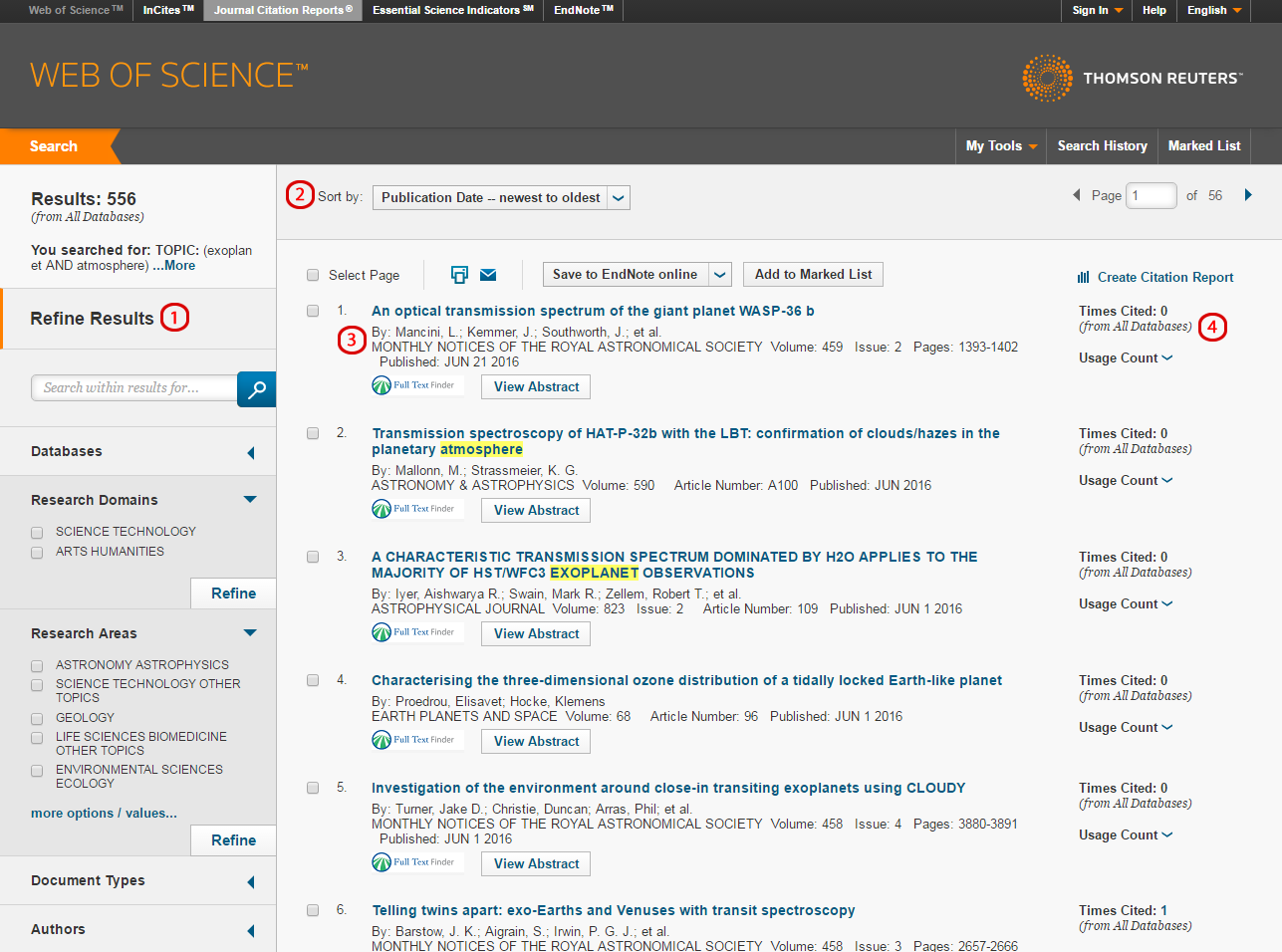Screen dimensions: 1282x952
Task: Check result 3 H2O spectrum checkbox
Action: [x=313, y=557]
